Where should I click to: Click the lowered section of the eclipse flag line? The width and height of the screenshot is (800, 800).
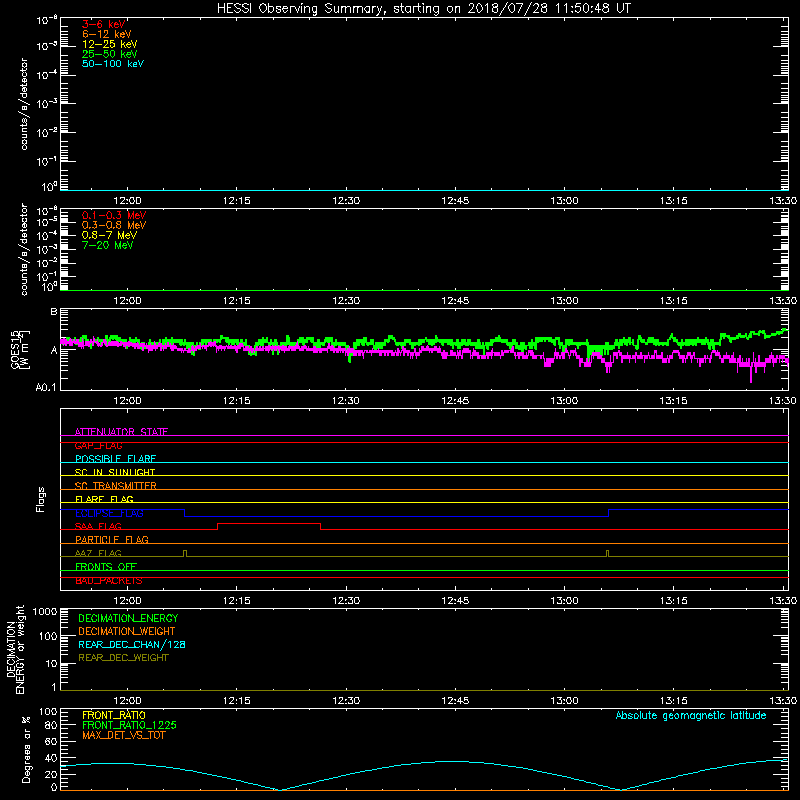click(x=396, y=516)
